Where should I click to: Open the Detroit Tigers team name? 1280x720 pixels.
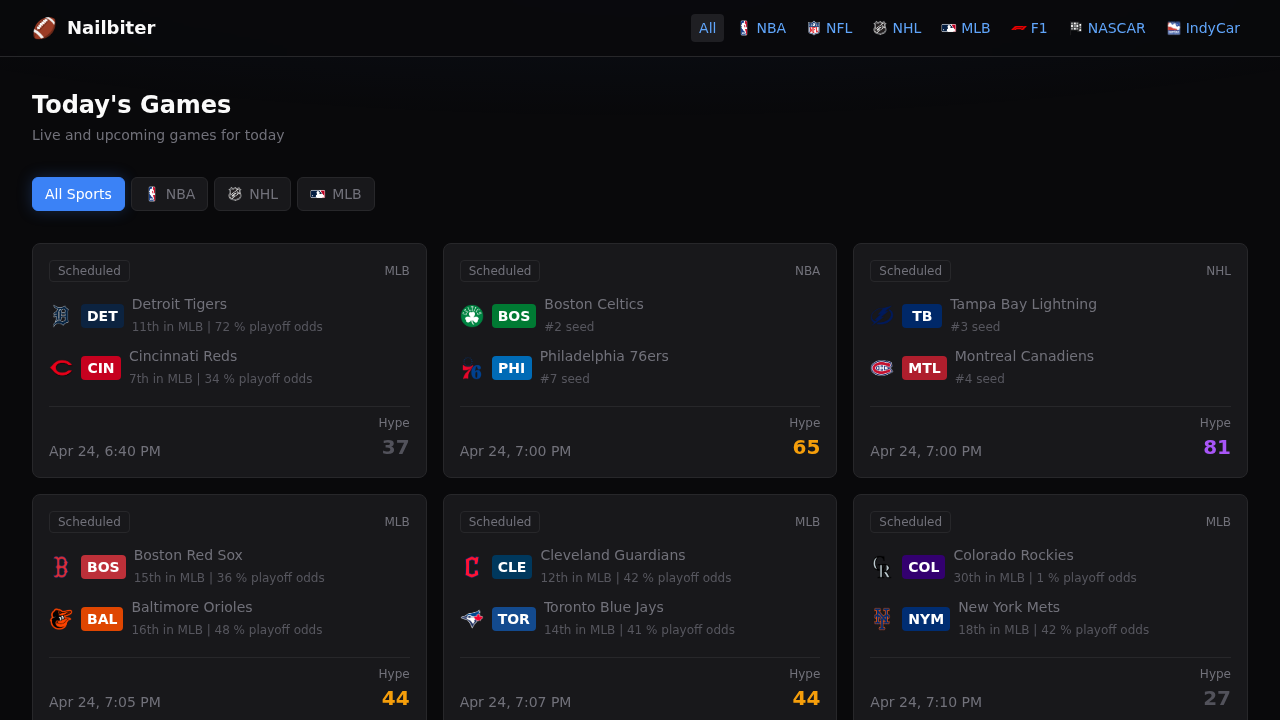(x=179, y=304)
